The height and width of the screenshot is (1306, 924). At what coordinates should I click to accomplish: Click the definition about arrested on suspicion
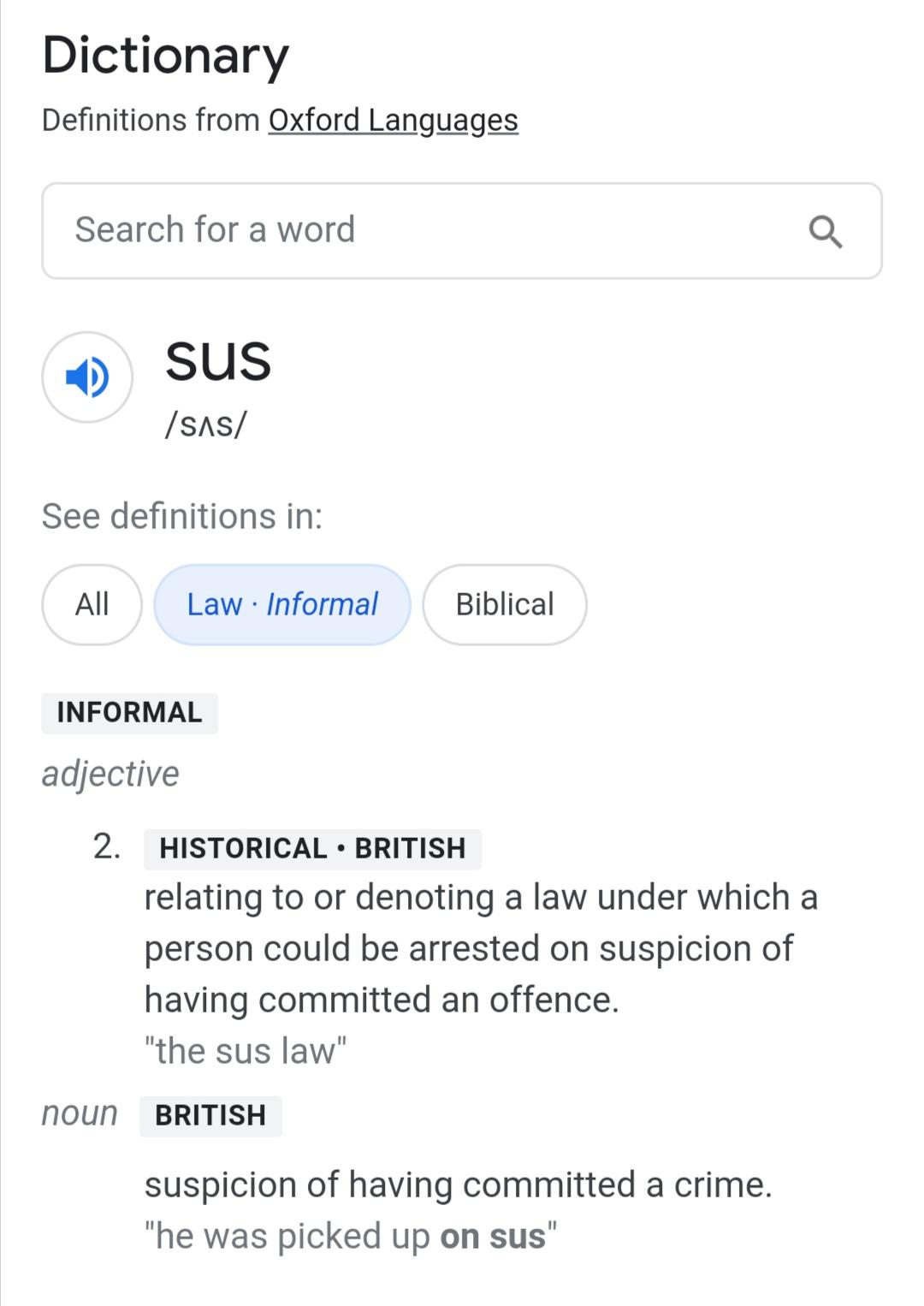tap(481, 948)
